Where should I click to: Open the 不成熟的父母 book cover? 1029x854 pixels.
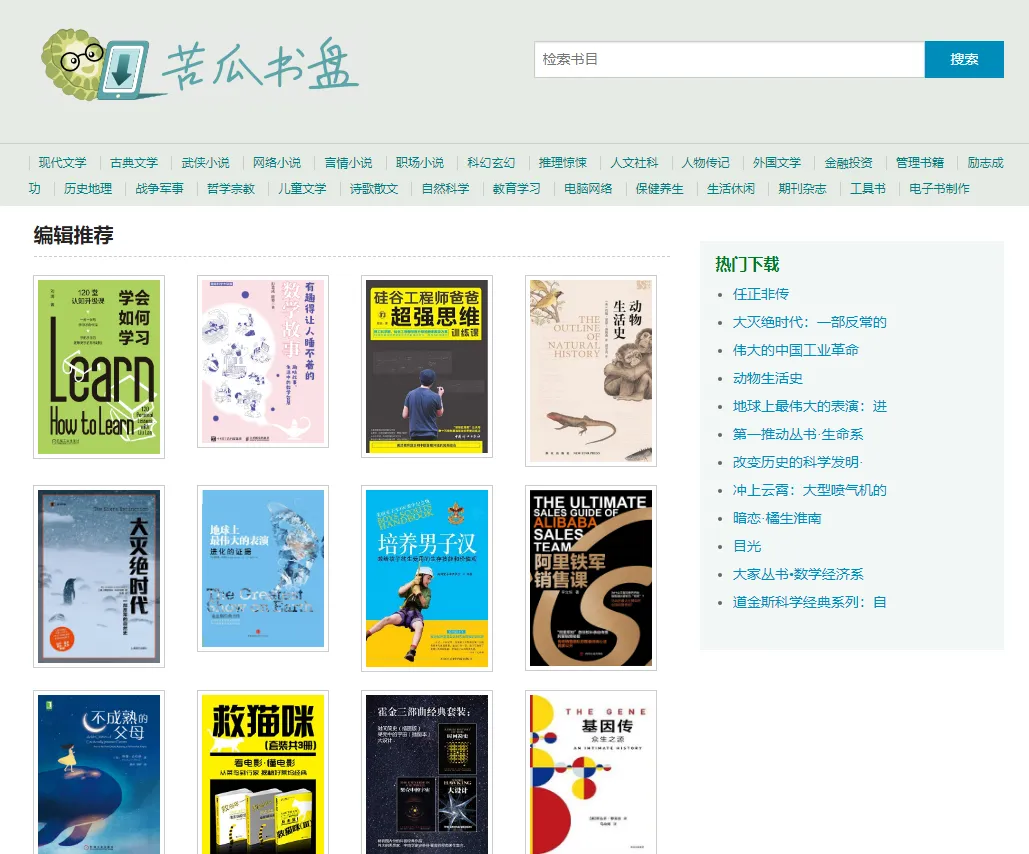[x=99, y=773]
